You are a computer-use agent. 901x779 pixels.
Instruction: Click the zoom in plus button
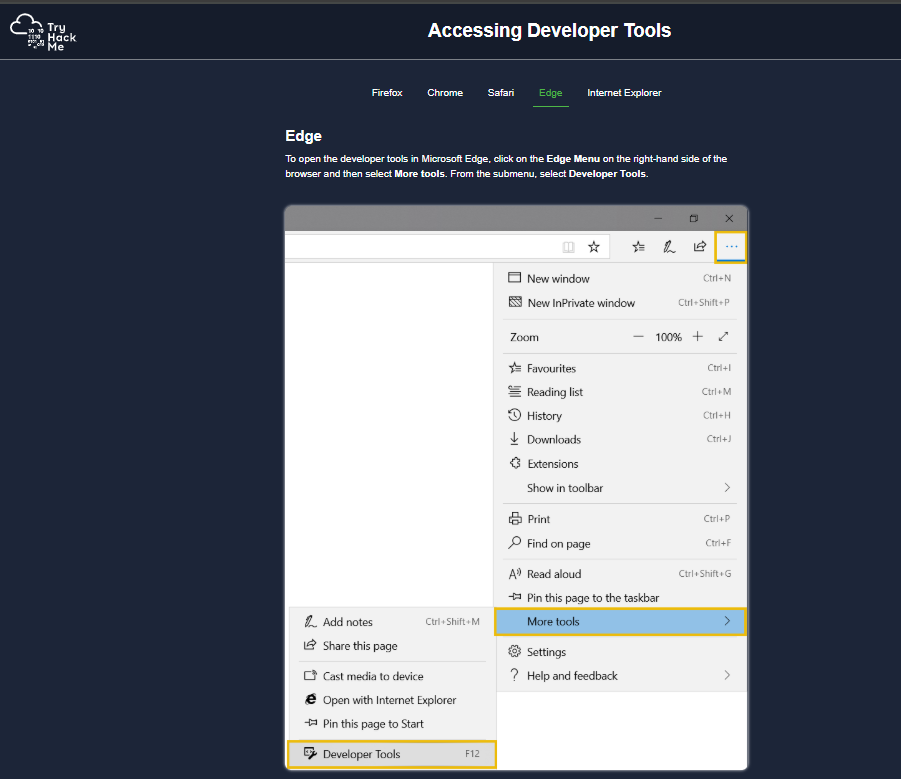[698, 337]
